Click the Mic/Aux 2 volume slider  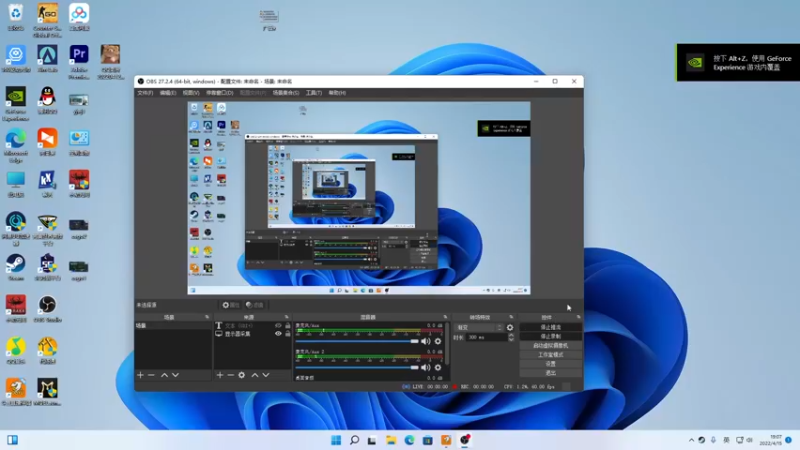[357, 367]
